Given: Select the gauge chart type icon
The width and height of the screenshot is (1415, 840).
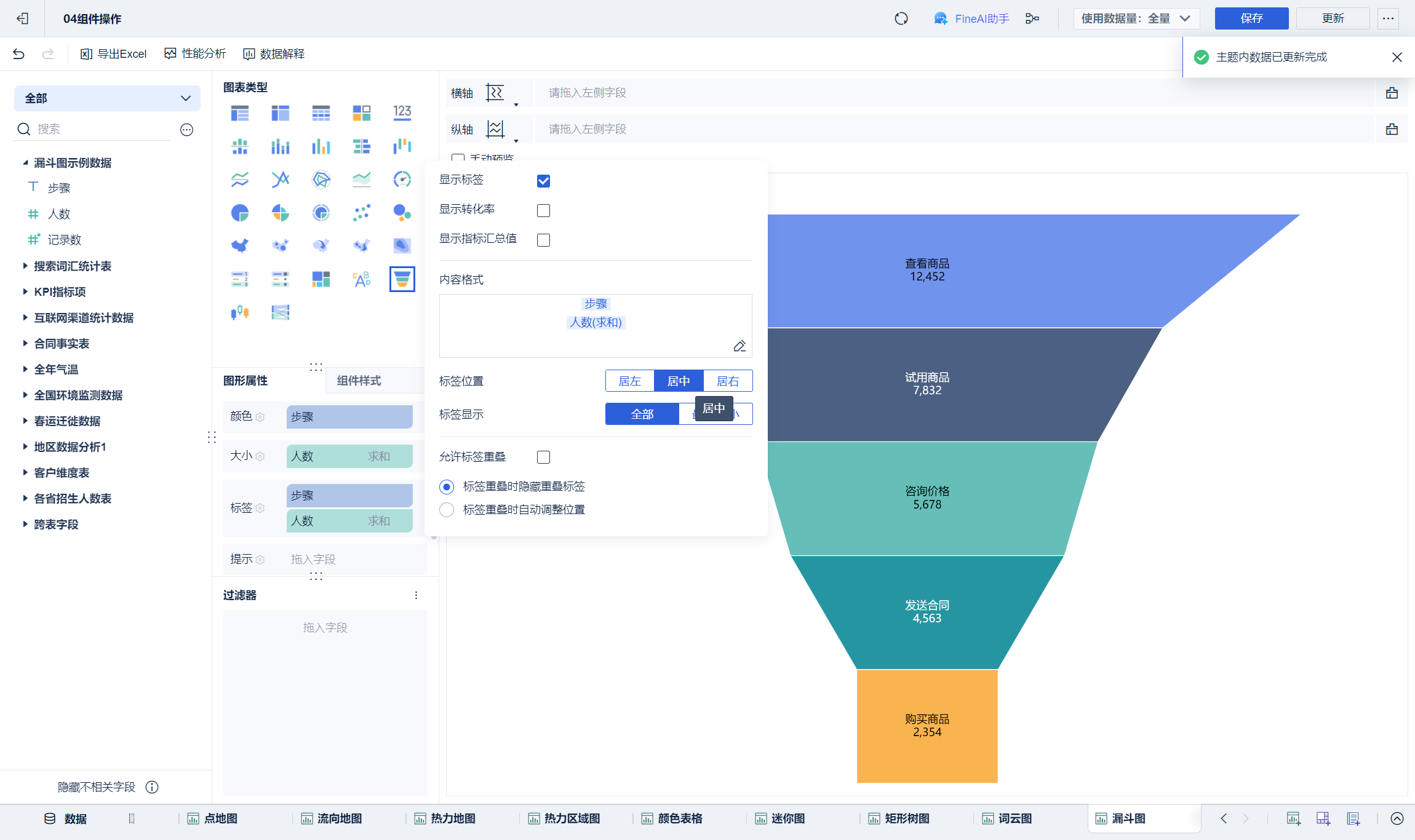Looking at the screenshot, I should (402, 180).
